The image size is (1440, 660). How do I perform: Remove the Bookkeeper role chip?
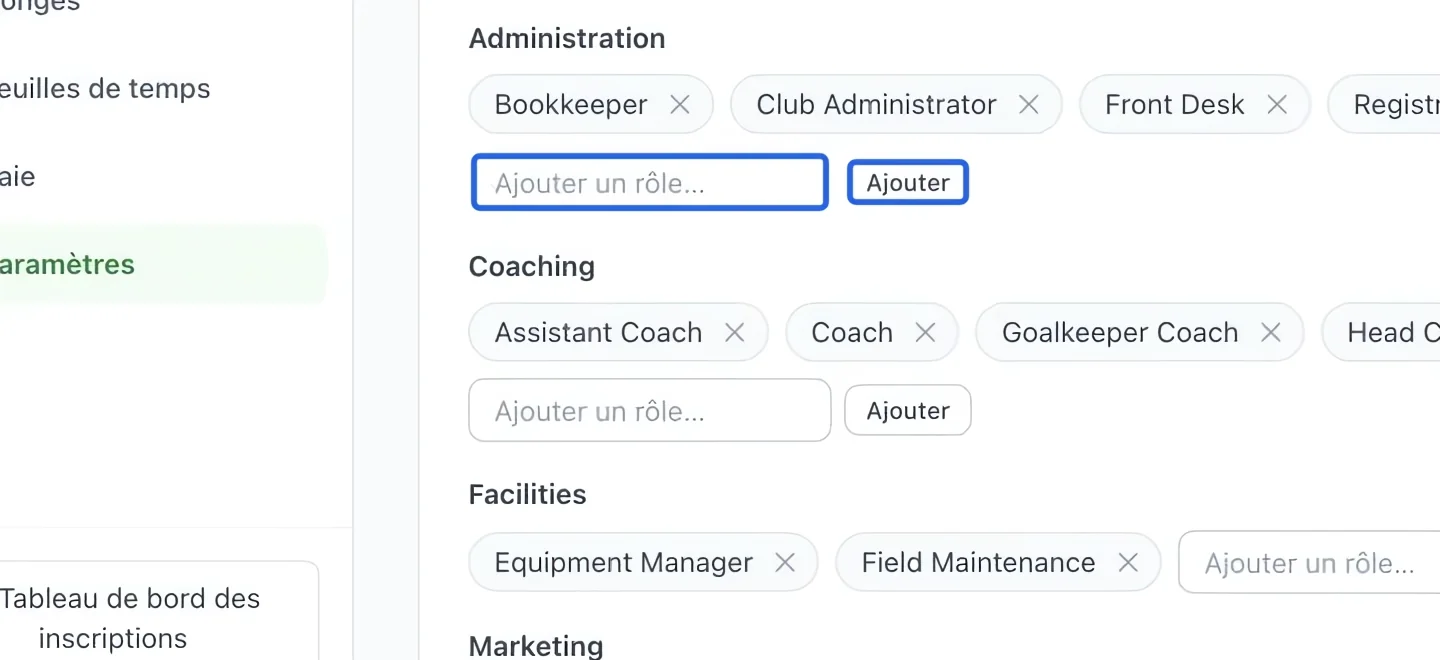click(680, 104)
